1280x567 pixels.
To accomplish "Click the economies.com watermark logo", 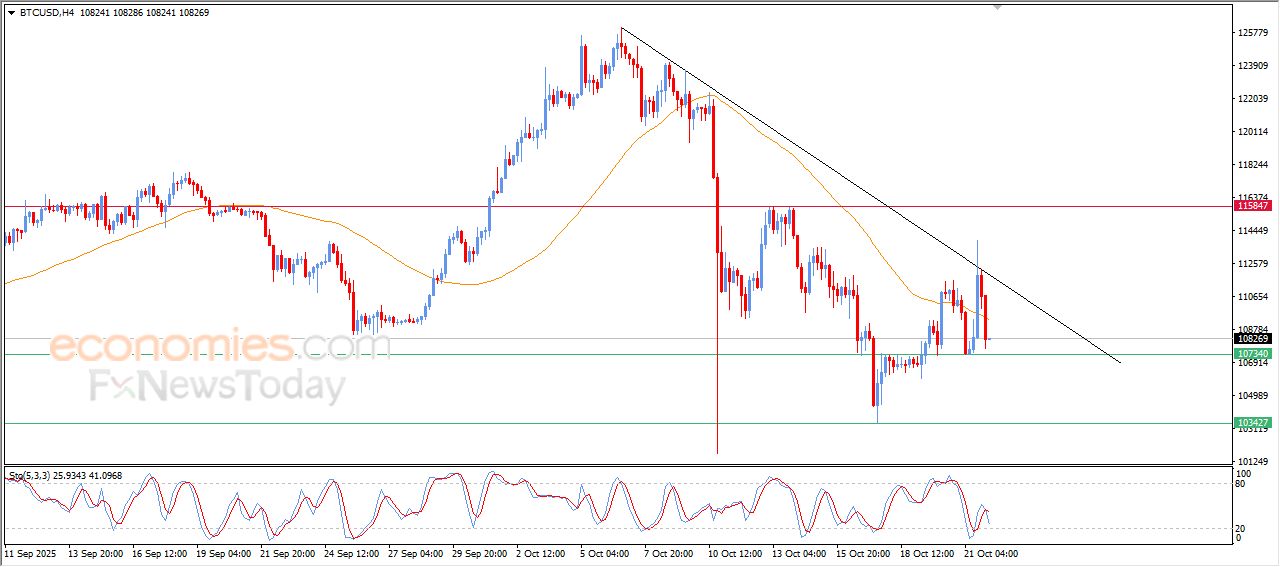I will click(220, 346).
